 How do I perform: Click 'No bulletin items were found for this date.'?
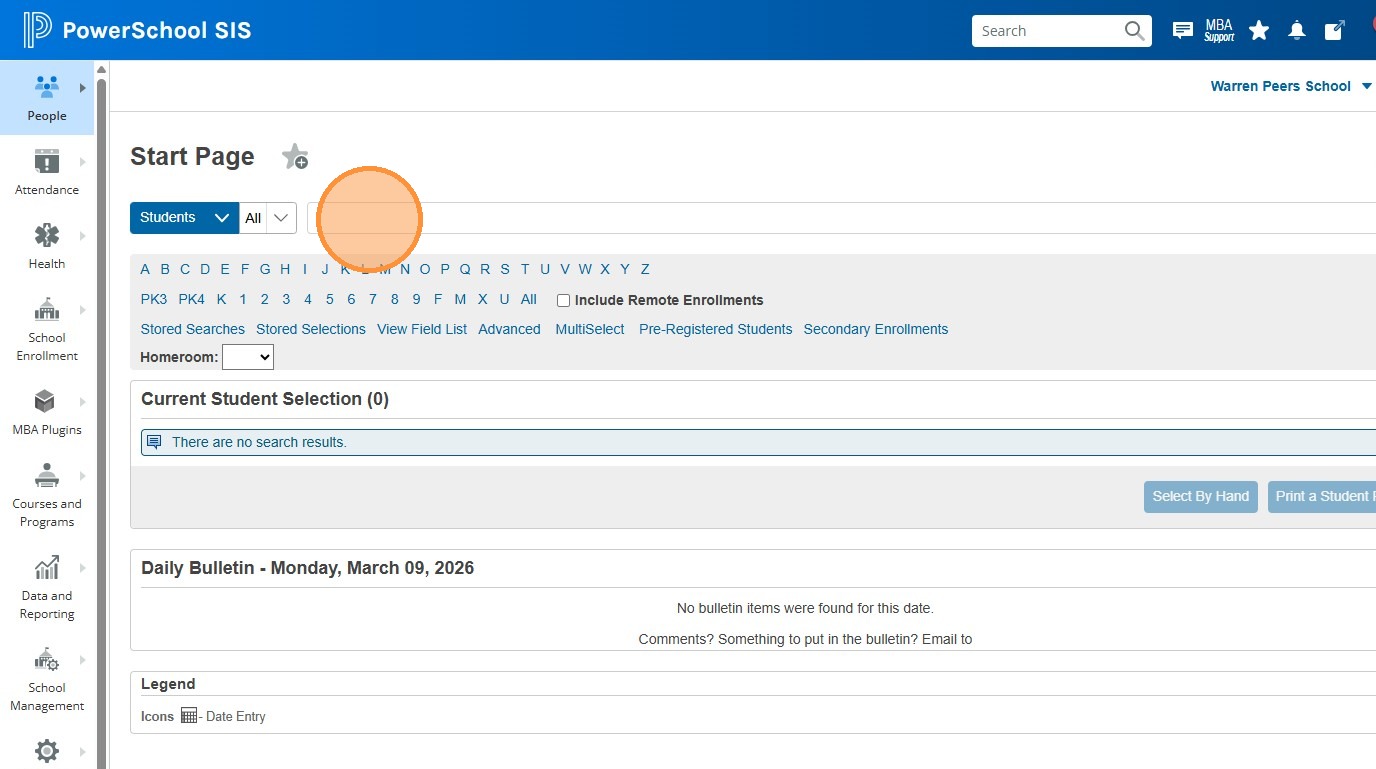point(805,608)
